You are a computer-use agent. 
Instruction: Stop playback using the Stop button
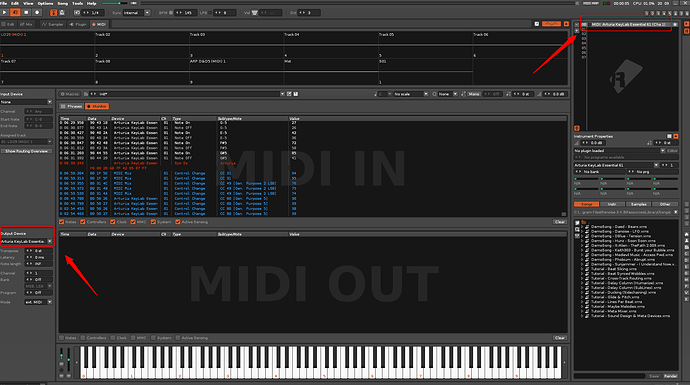click(26, 13)
